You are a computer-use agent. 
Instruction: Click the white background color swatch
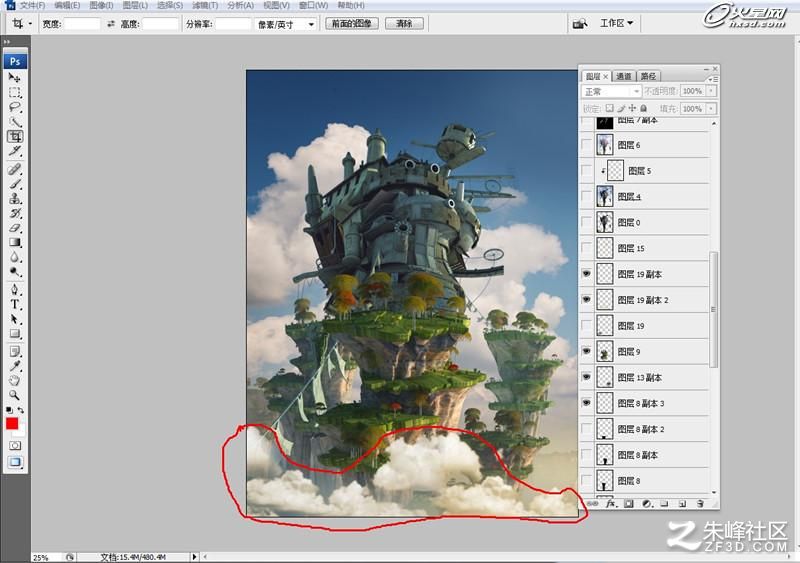21,431
